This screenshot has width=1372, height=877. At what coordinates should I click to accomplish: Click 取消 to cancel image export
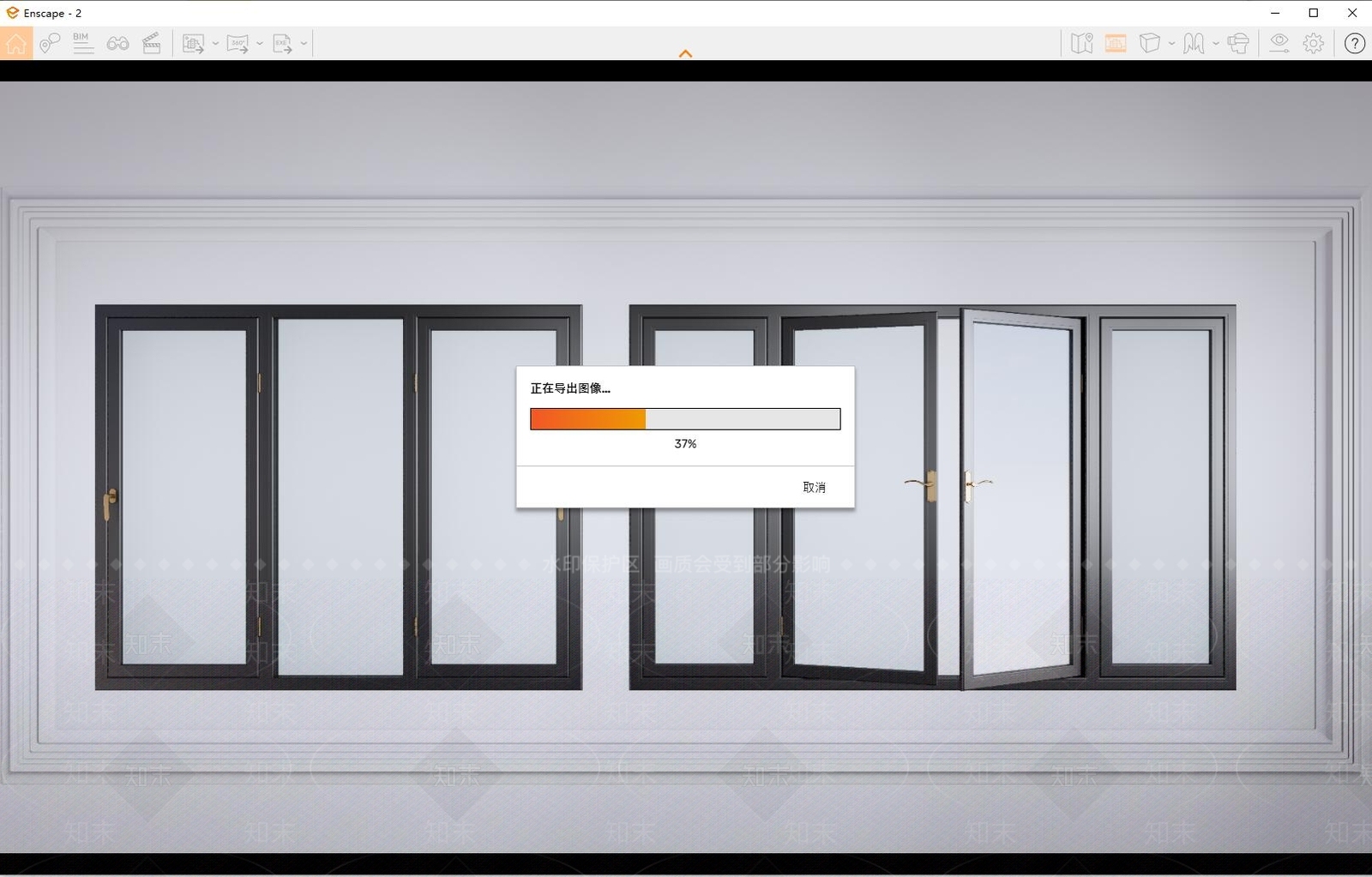point(814,487)
